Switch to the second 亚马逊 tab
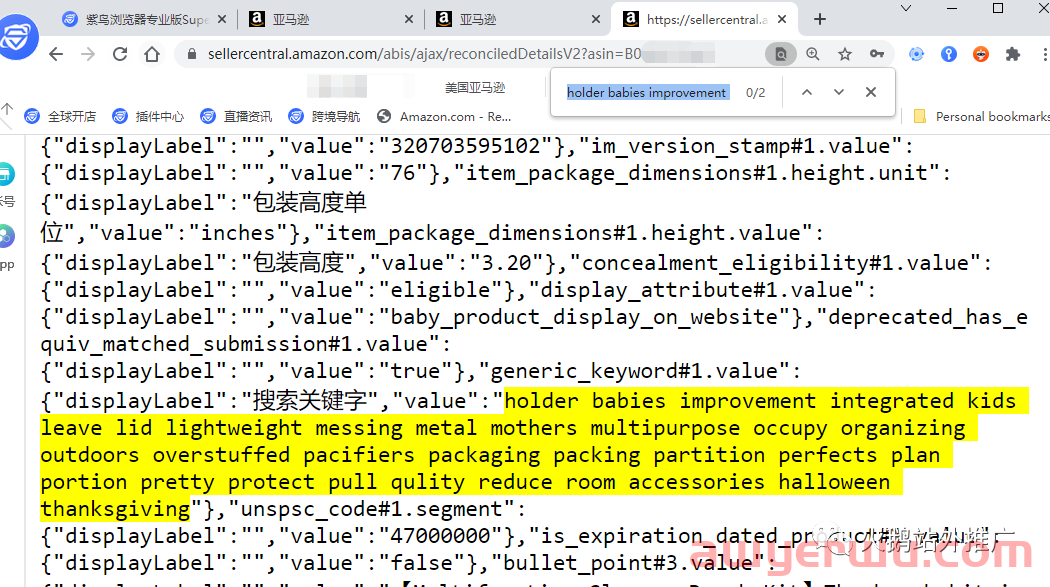Screen dimensions: 1050x587 coord(518,19)
